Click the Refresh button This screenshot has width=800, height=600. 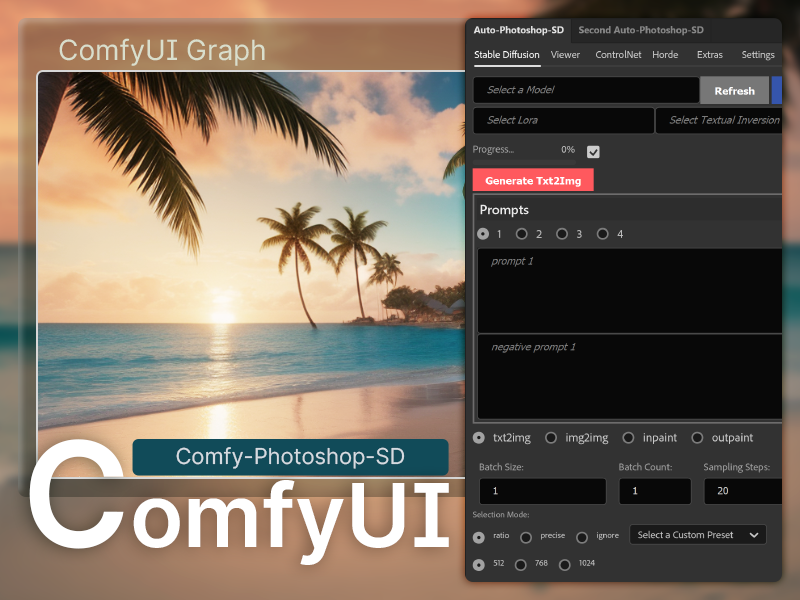pos(734,90)
